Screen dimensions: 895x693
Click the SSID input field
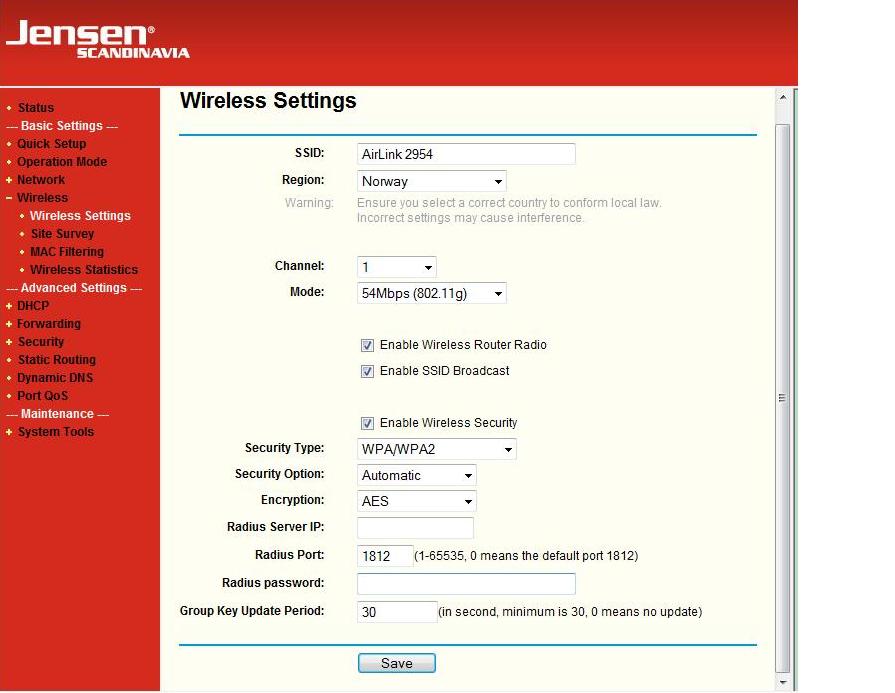466,154
